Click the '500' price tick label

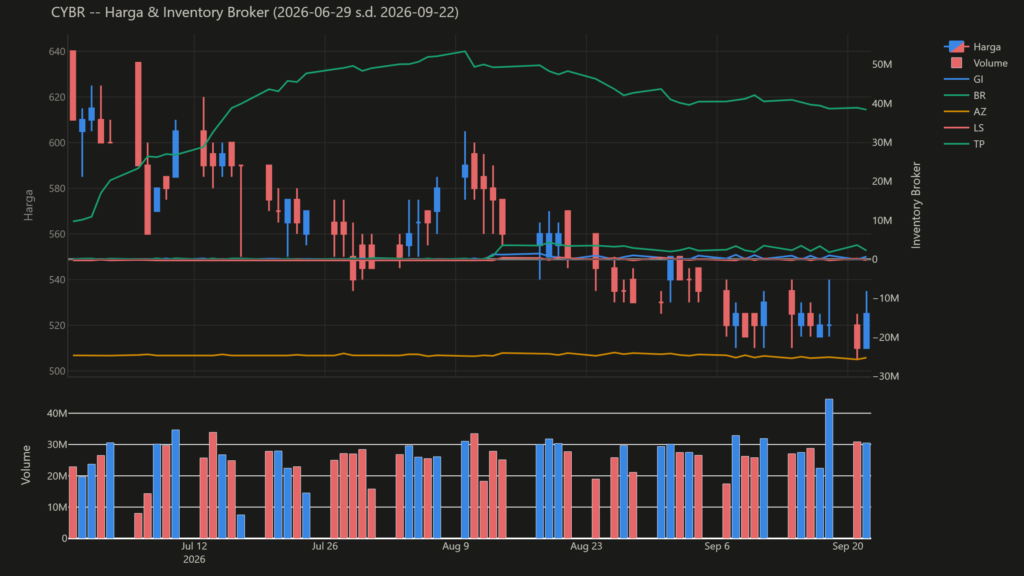pyautogui.click(x=57, y=372)
